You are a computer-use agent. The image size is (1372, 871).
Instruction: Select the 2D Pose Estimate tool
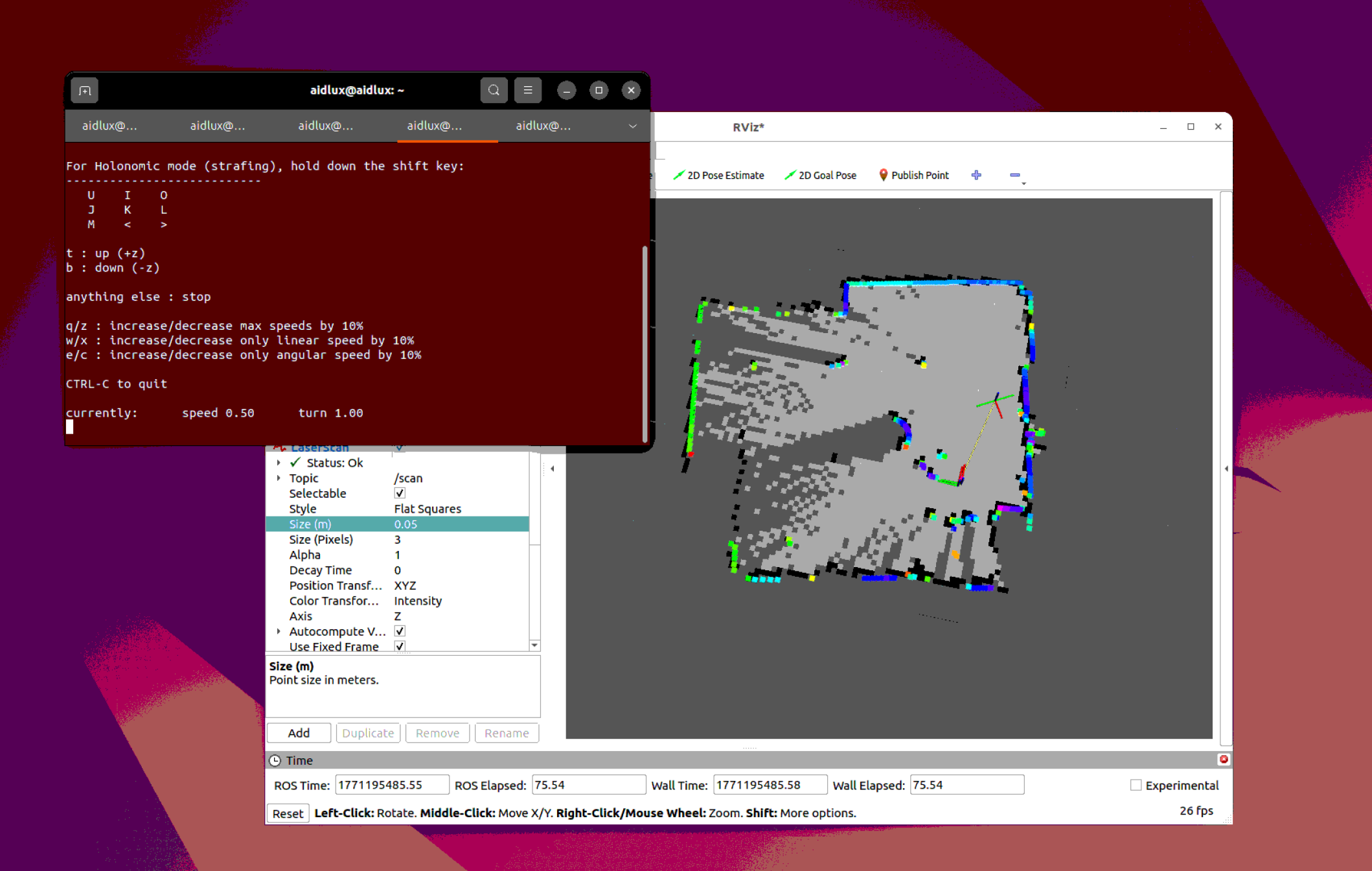[718, 175]
